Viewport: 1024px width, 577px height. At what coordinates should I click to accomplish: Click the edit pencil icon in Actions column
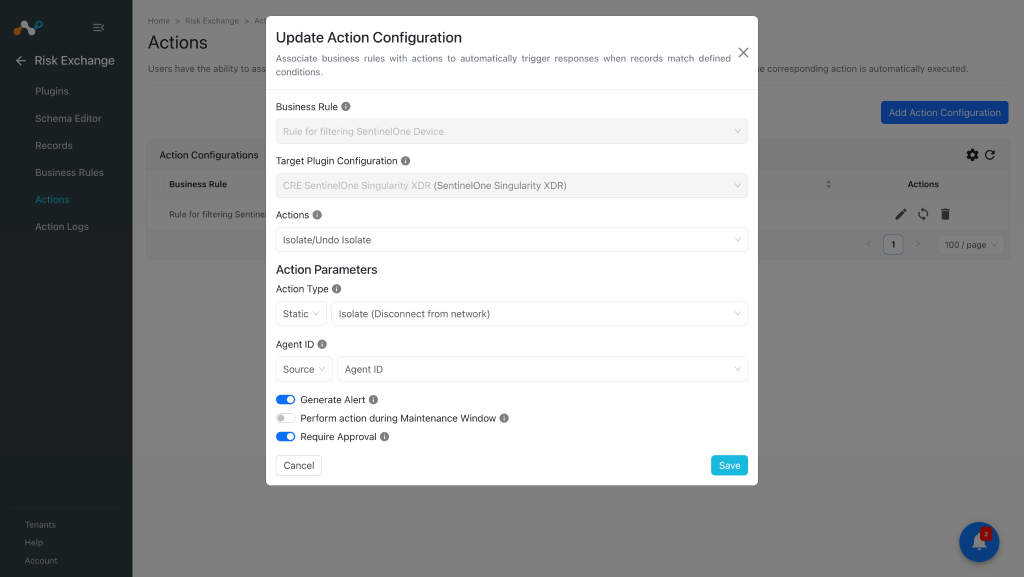[x=901, y=214]
